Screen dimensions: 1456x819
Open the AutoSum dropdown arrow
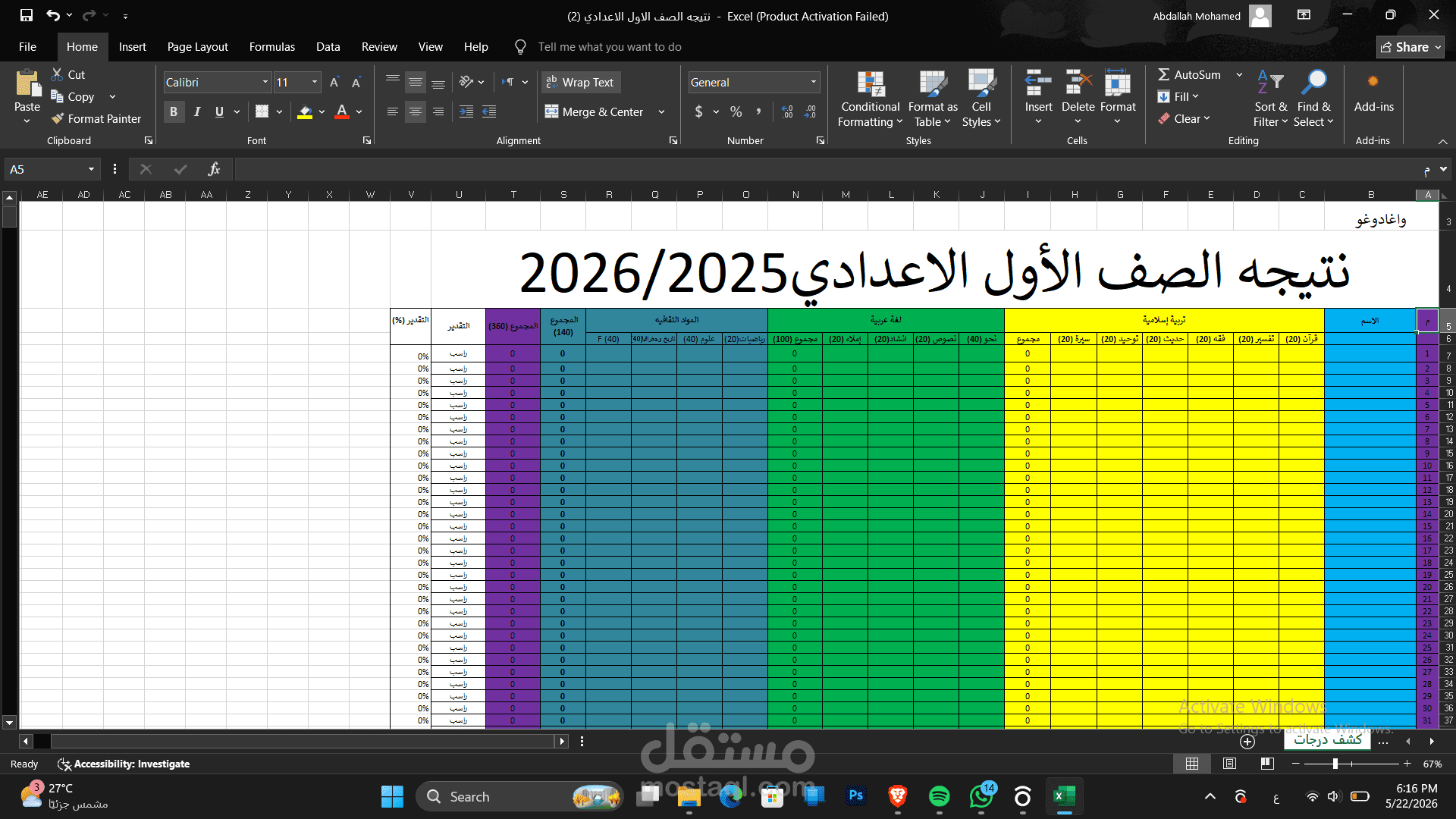click(x=1239, y=74)
